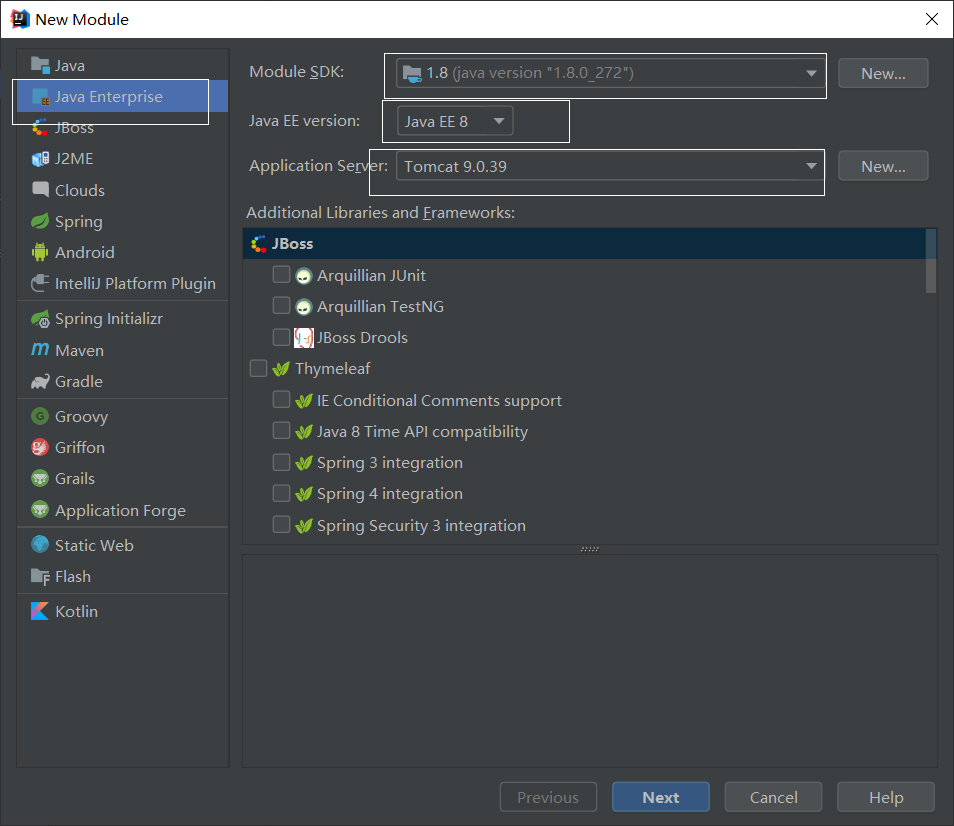Enable Spring 4 integration checkbox

(x=281, y=493)
